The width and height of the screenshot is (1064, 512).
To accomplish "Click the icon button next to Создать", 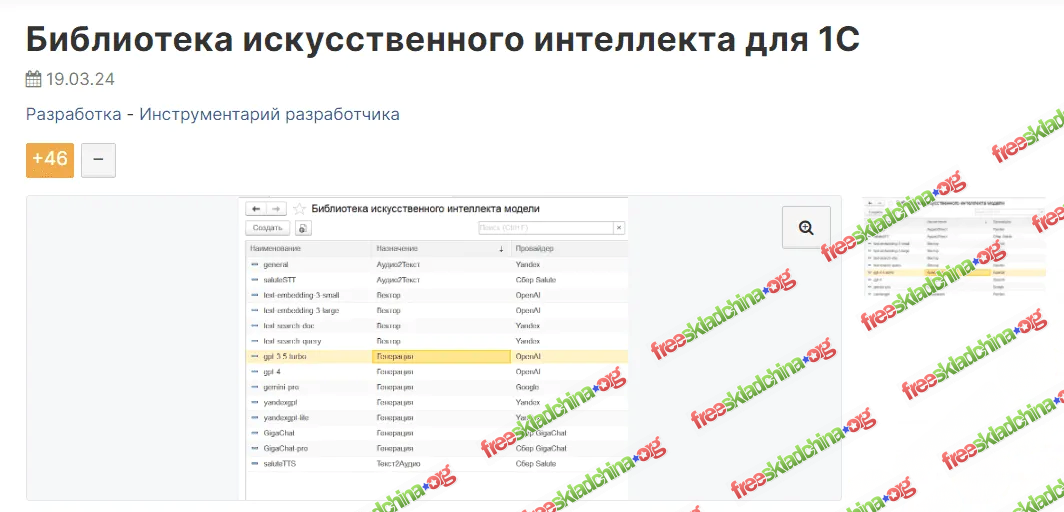I will pyautogui.click(x=303, y=229).
